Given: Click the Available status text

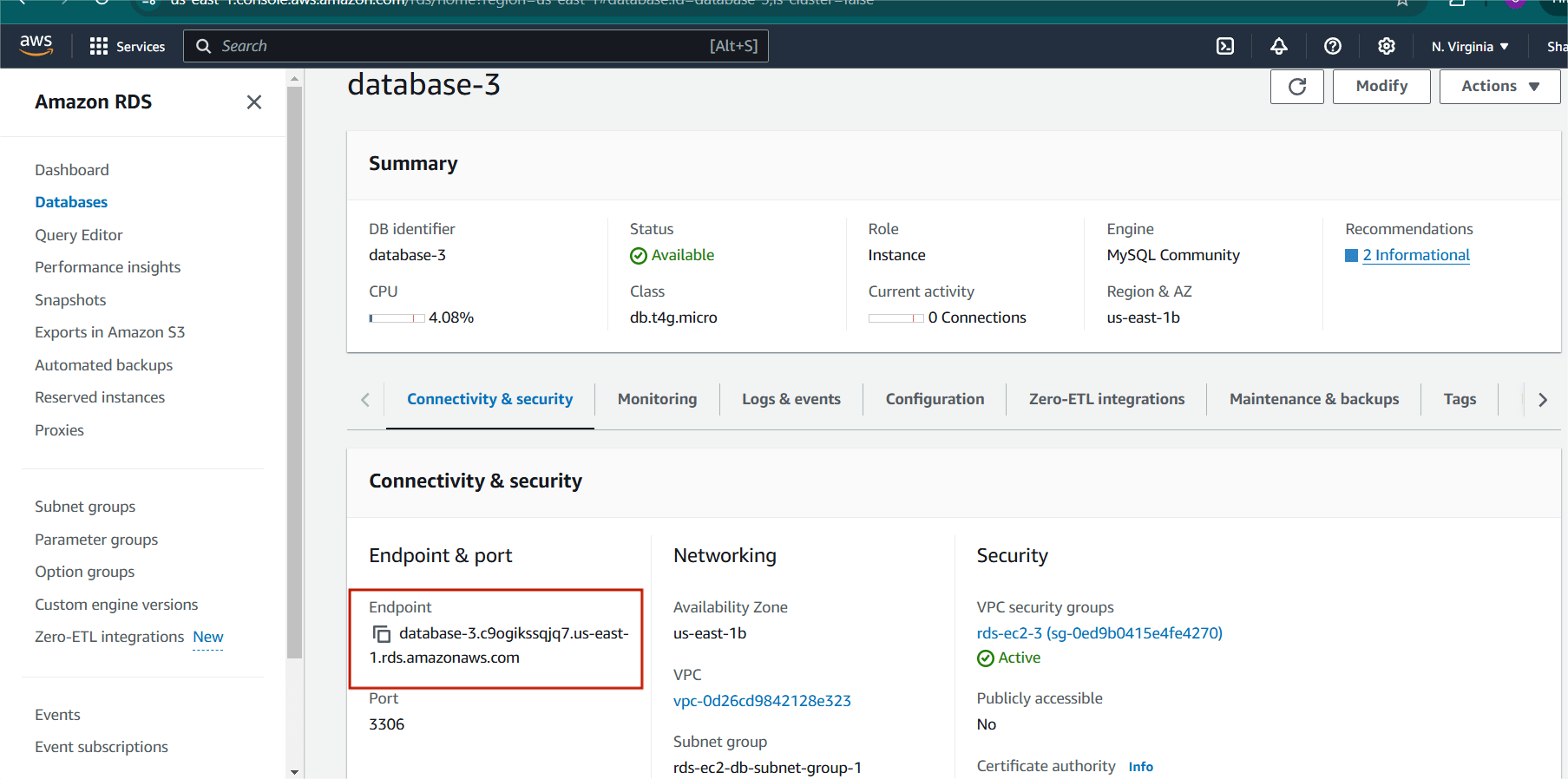Looking at the screenshot, I should click(x=683, y=255).
